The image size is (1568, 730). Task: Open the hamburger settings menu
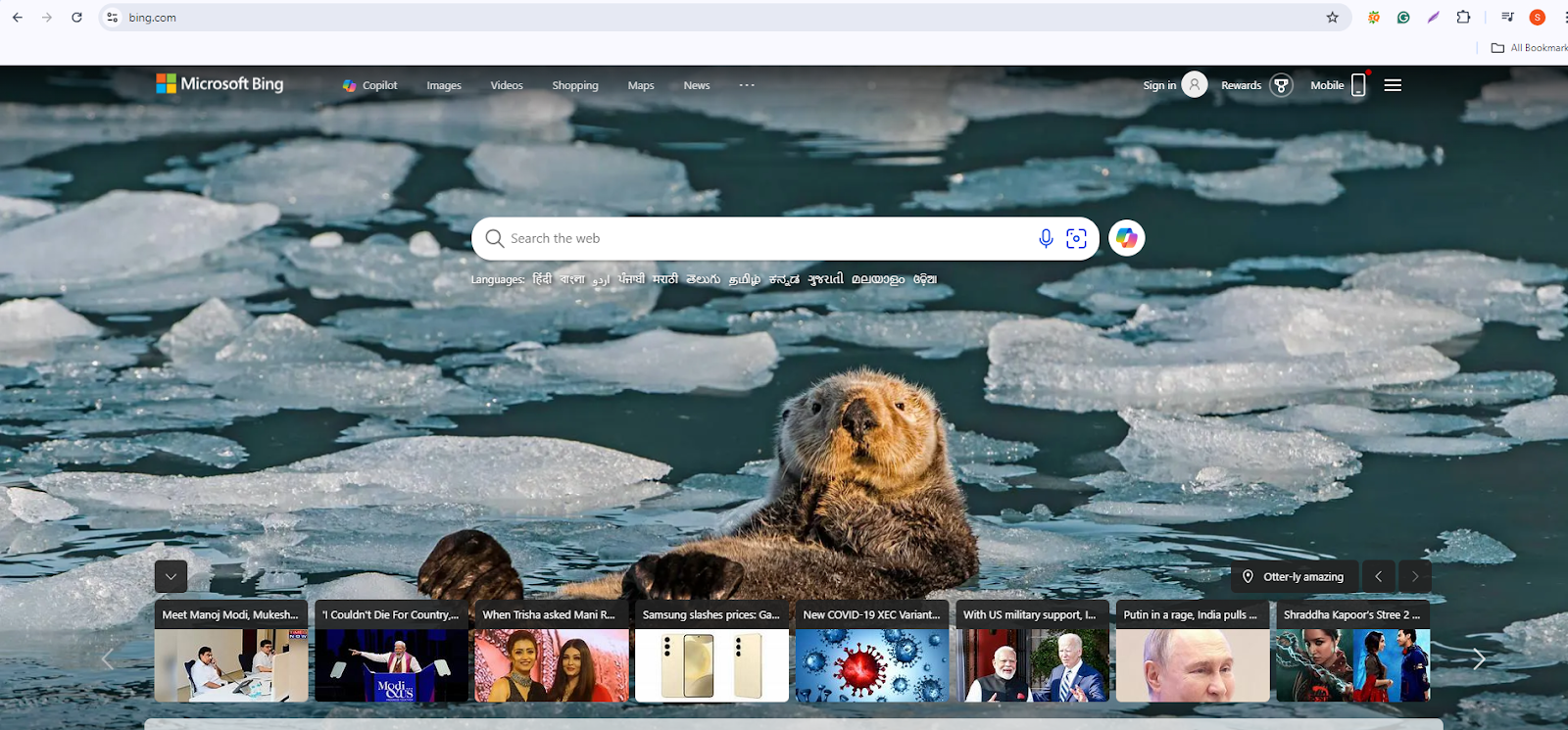pos(1393,85)
